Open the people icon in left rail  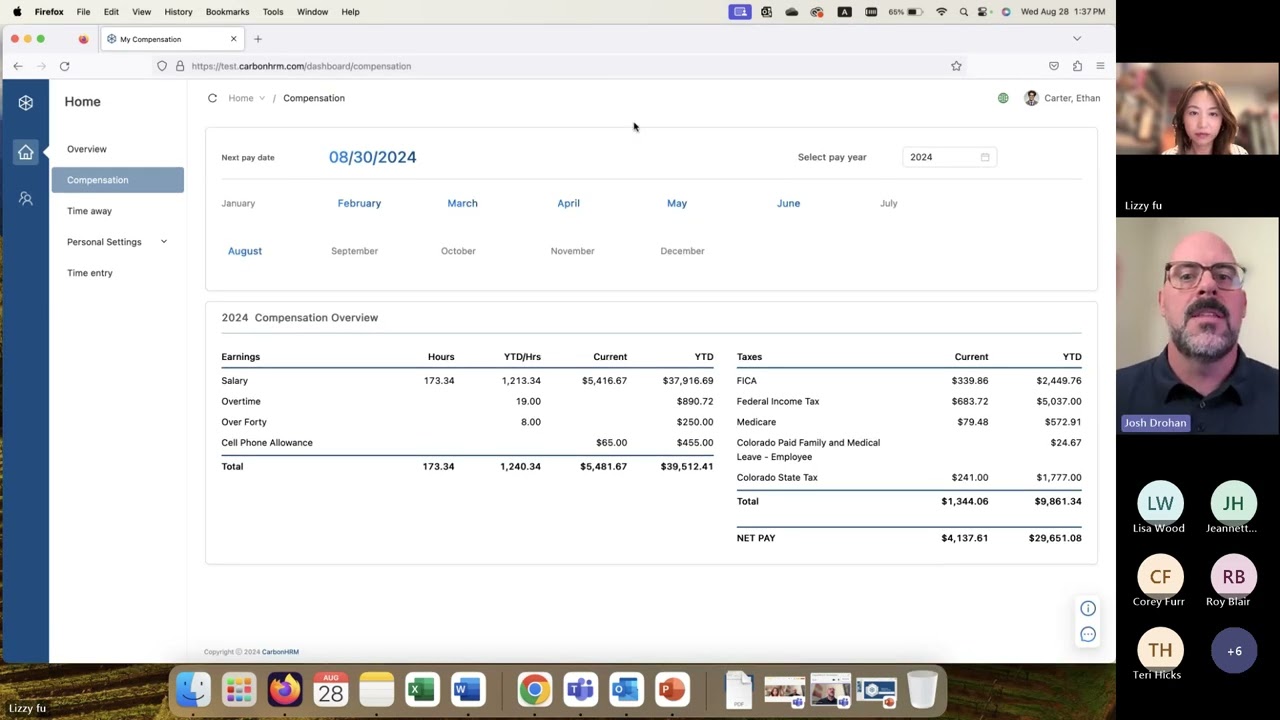(26, 199)
